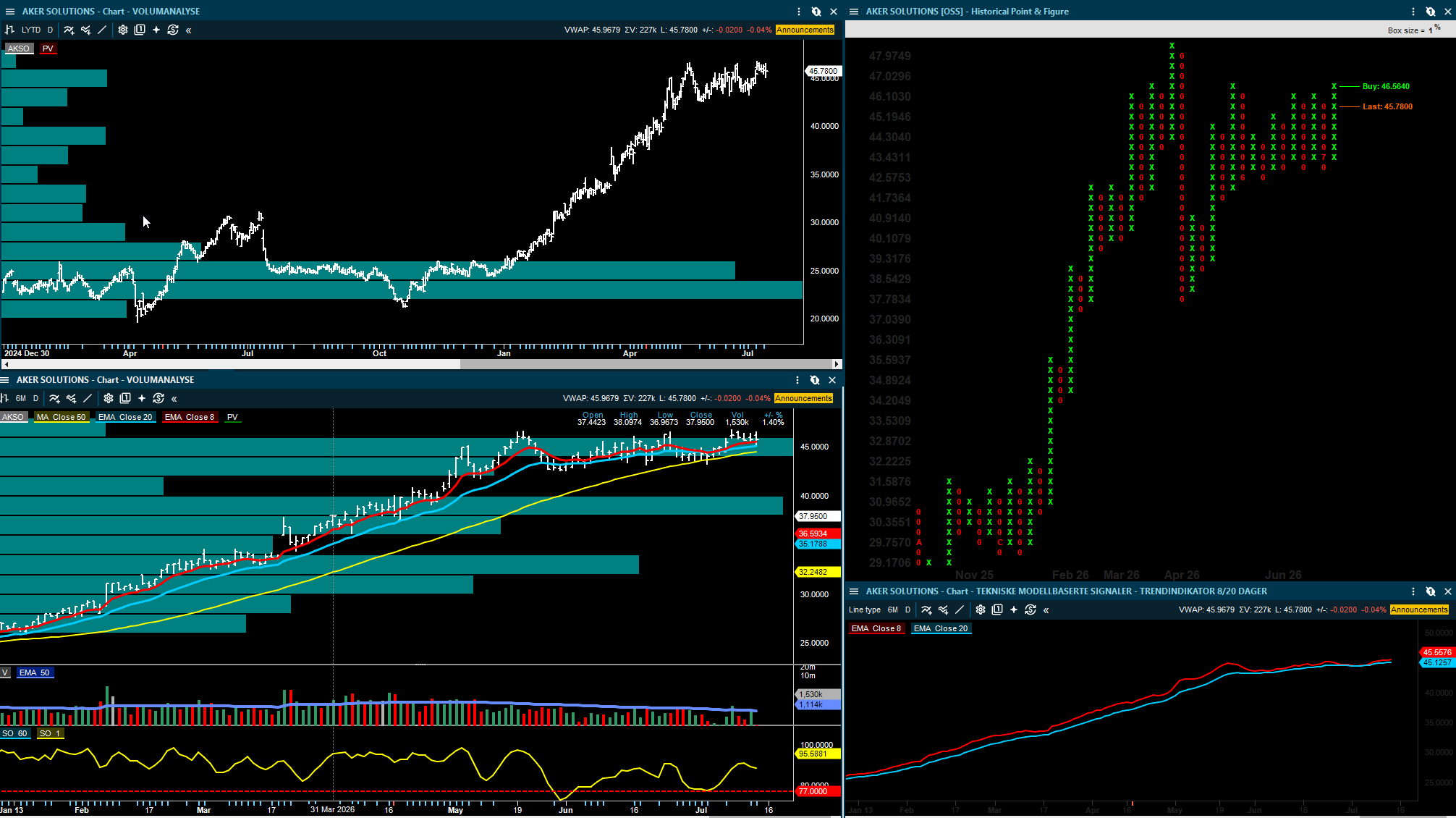Open hamburger menu of middle VOLUMANALYSE chart
The image size is (1456, 818).
[x=4, y=380]
